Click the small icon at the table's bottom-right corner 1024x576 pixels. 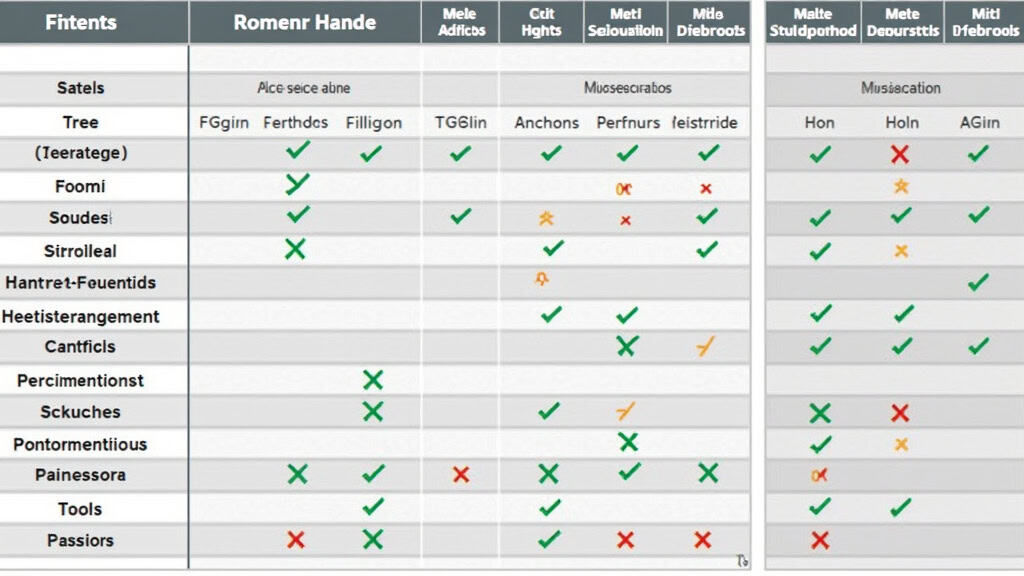pyautogui.click(x=741, y=561)
